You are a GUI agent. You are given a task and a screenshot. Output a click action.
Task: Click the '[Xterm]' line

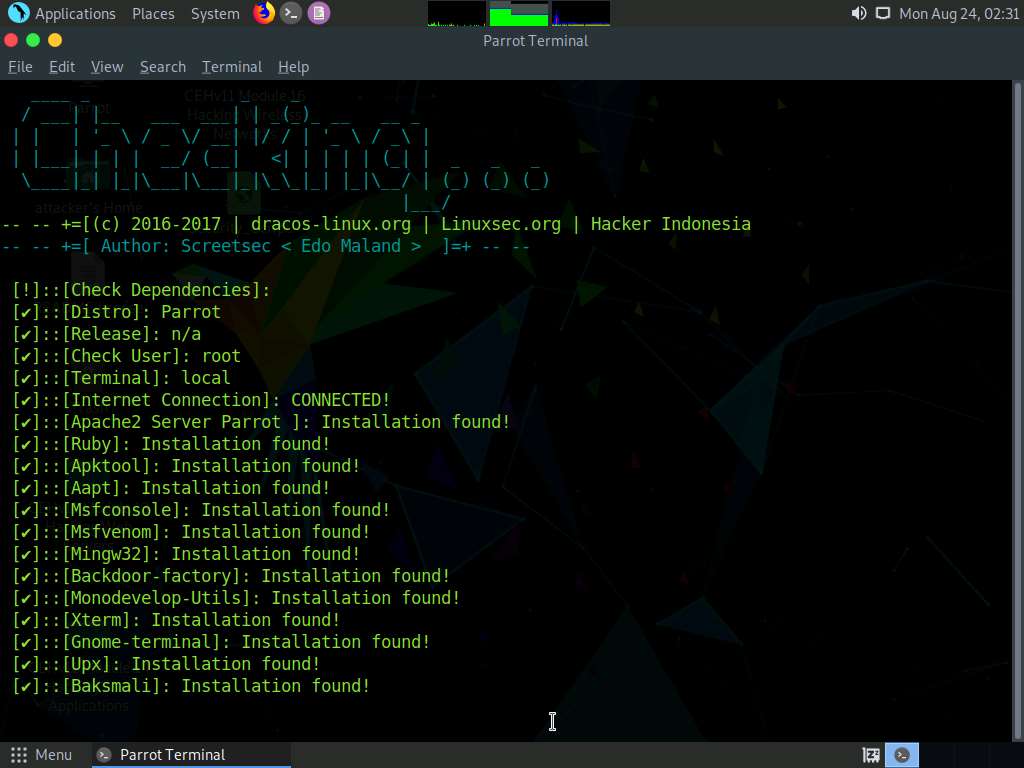(176, 620)
